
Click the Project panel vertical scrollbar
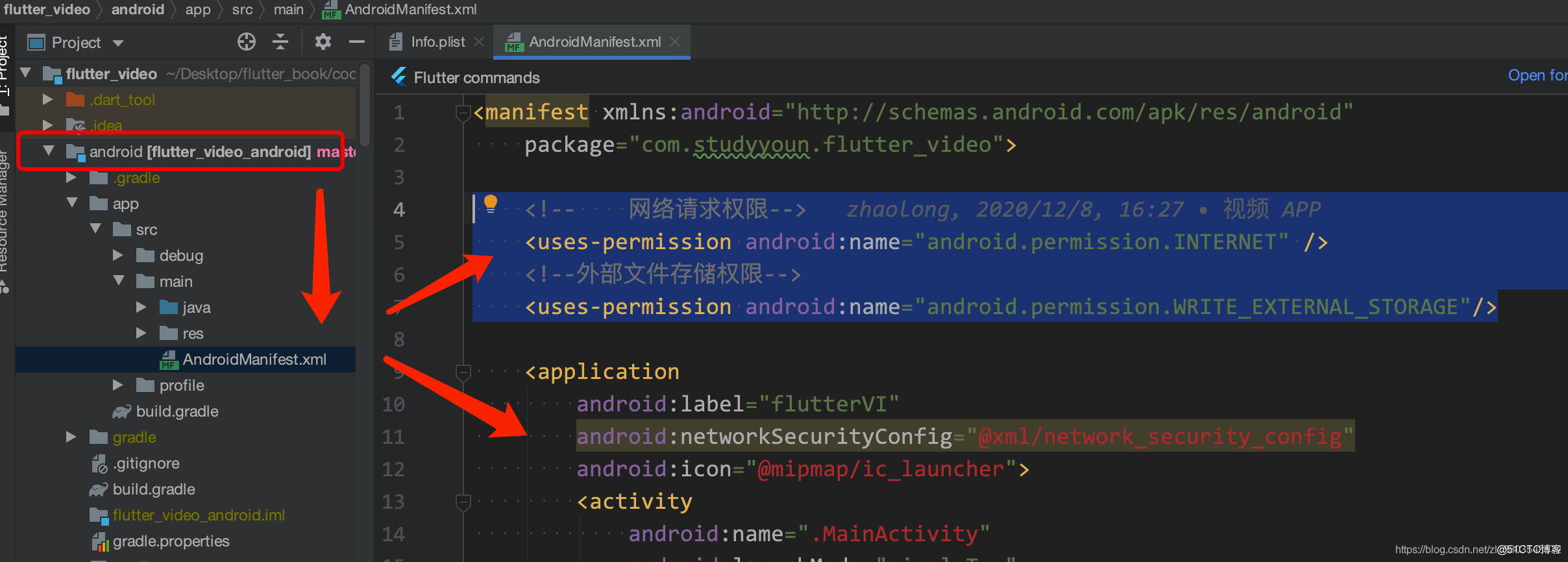[365, 105]
